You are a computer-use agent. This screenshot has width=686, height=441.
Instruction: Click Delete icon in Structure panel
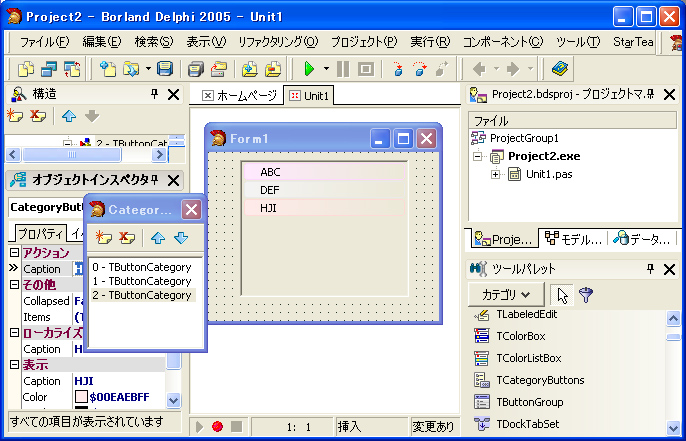pyautogui.click(x=38, y=116)
